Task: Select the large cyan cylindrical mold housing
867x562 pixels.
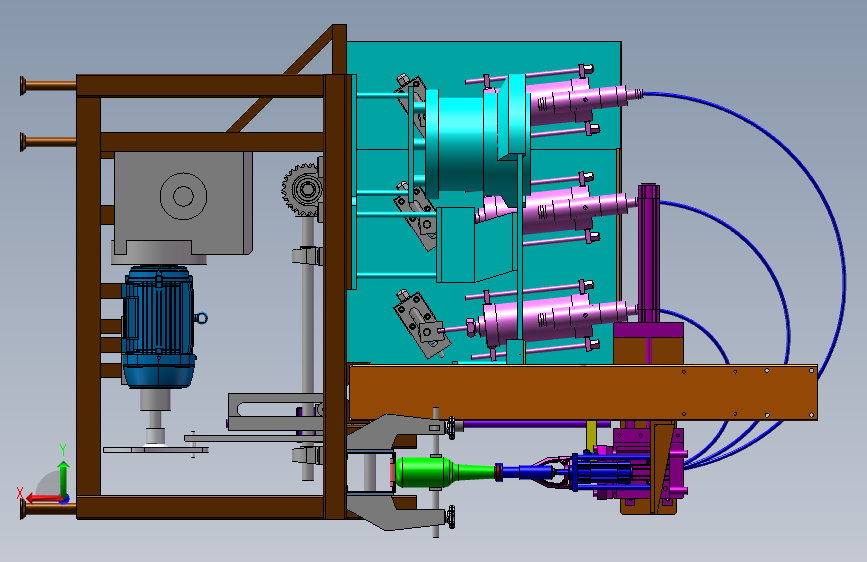Action: 461,144
